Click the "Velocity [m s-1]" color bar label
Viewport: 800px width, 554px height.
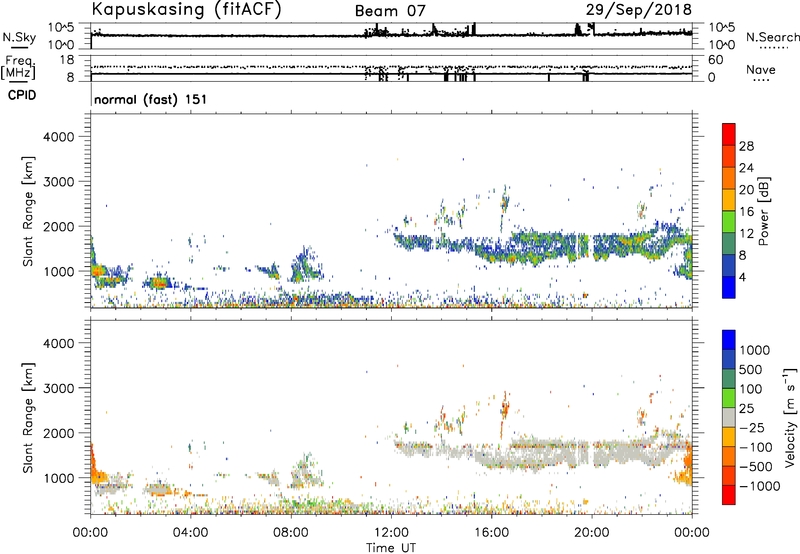790,417
